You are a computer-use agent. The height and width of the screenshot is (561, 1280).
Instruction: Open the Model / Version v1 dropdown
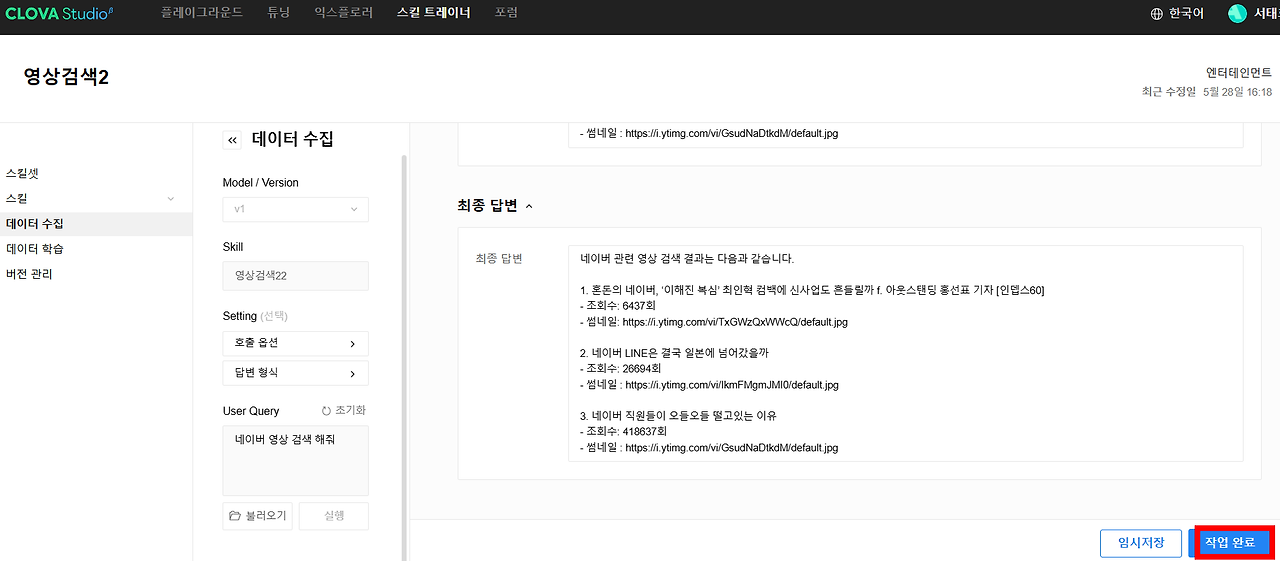point(296,209)
